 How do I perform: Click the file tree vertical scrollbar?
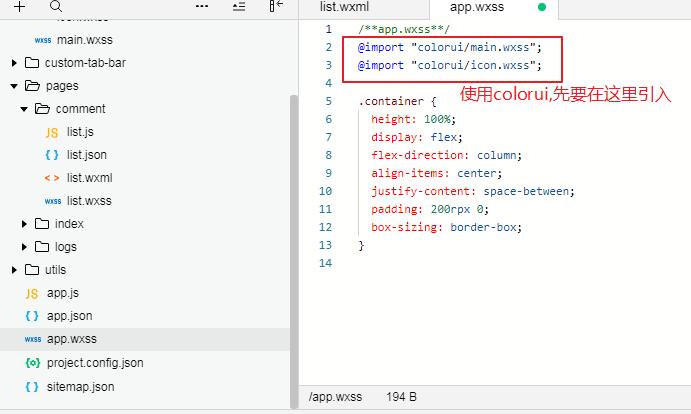coord(294,252)
